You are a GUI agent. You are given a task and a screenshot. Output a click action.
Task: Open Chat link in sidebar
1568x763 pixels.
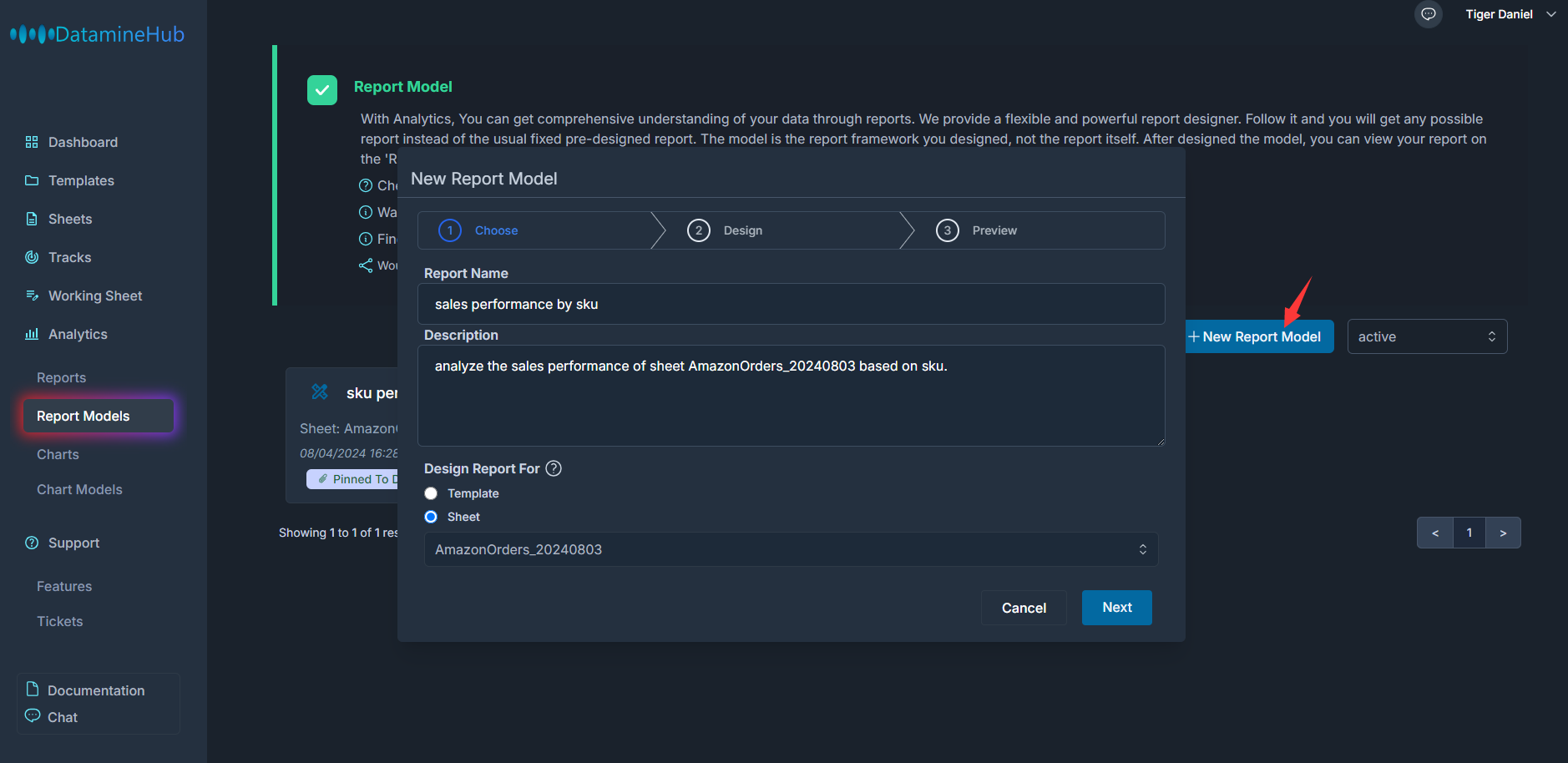(63, 717)
